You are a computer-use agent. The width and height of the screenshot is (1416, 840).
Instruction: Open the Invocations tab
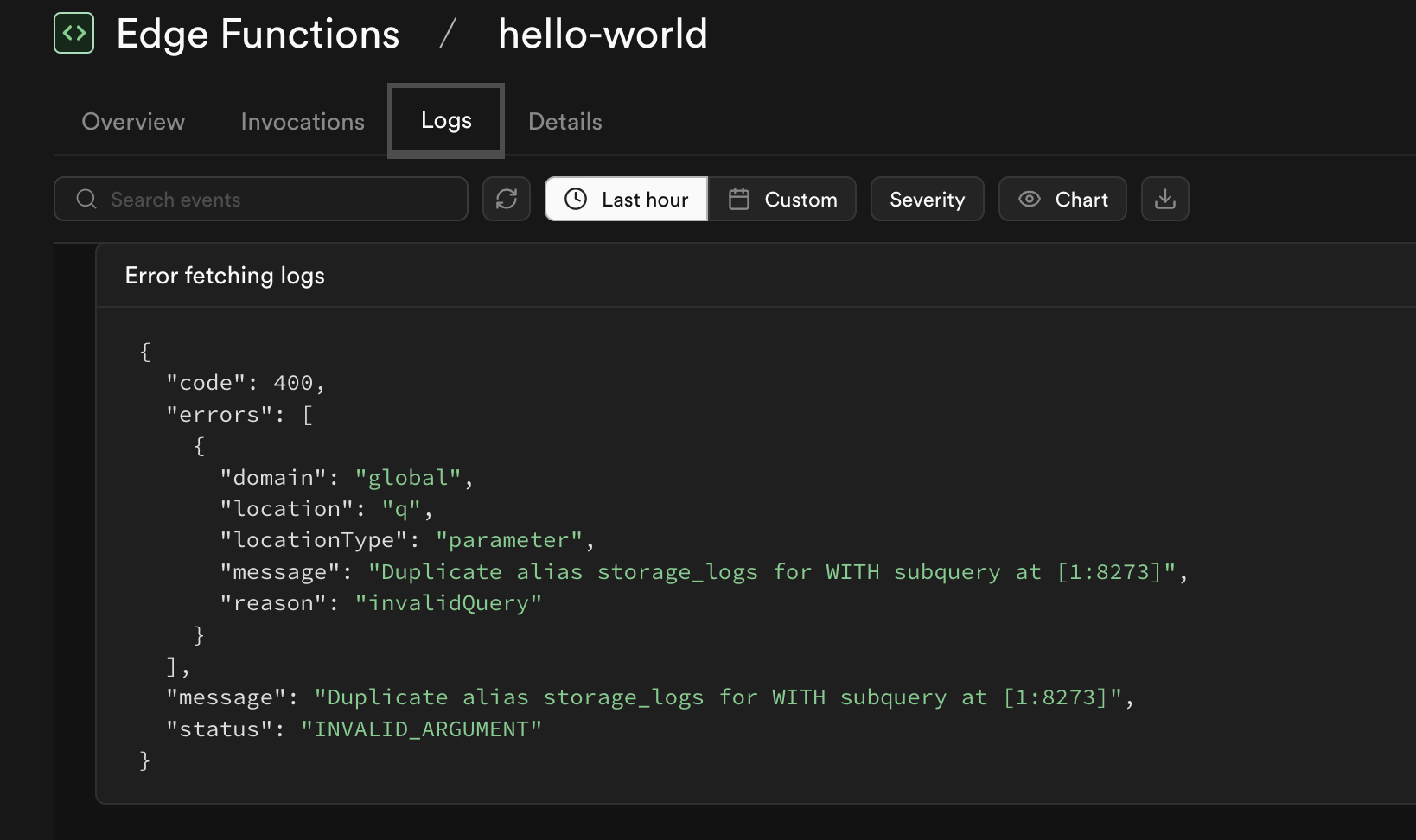pyautogui.click(x=302, y=121)
